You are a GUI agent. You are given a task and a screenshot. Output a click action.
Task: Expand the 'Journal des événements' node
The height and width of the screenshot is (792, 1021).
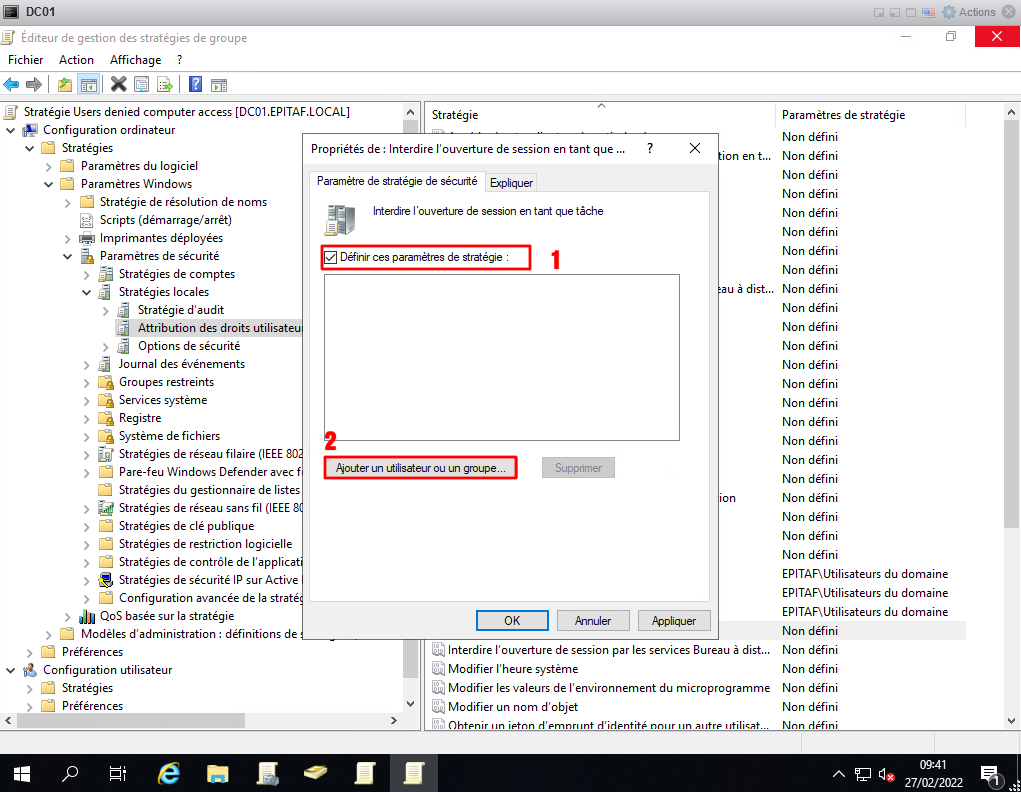pyautogui.click(x=87, y=364)
